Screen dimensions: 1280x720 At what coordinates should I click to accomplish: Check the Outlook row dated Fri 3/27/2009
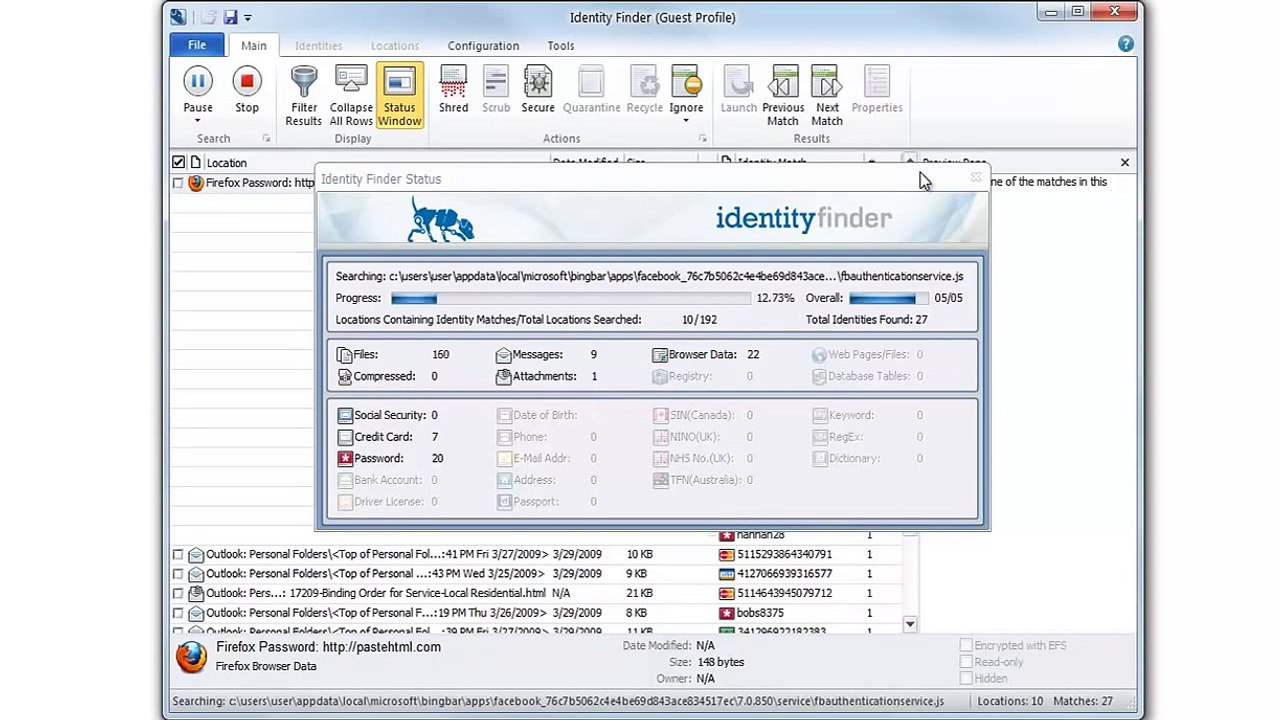coord(178,554)
